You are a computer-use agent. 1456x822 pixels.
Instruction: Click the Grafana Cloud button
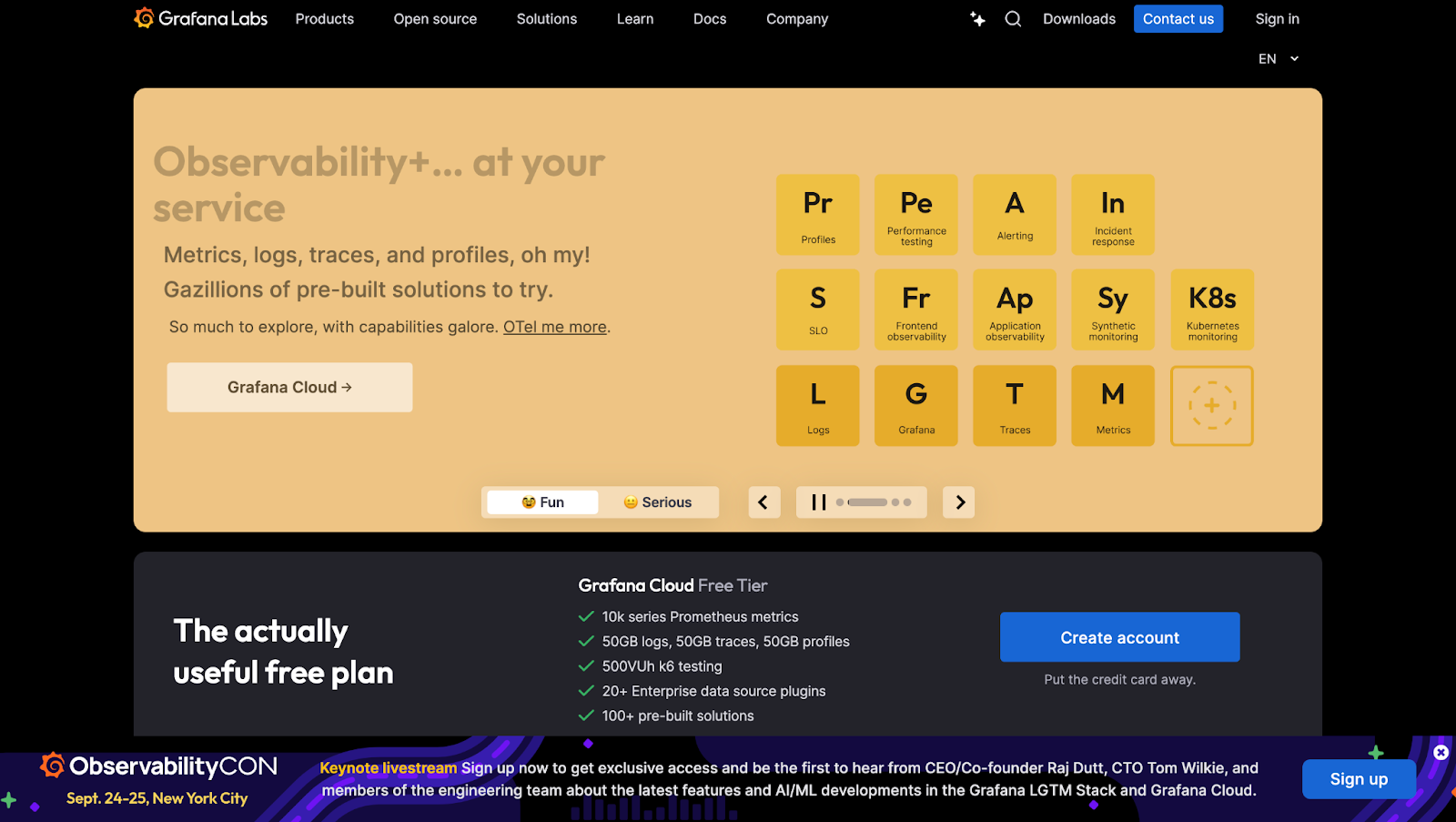(x=289, y=388)
